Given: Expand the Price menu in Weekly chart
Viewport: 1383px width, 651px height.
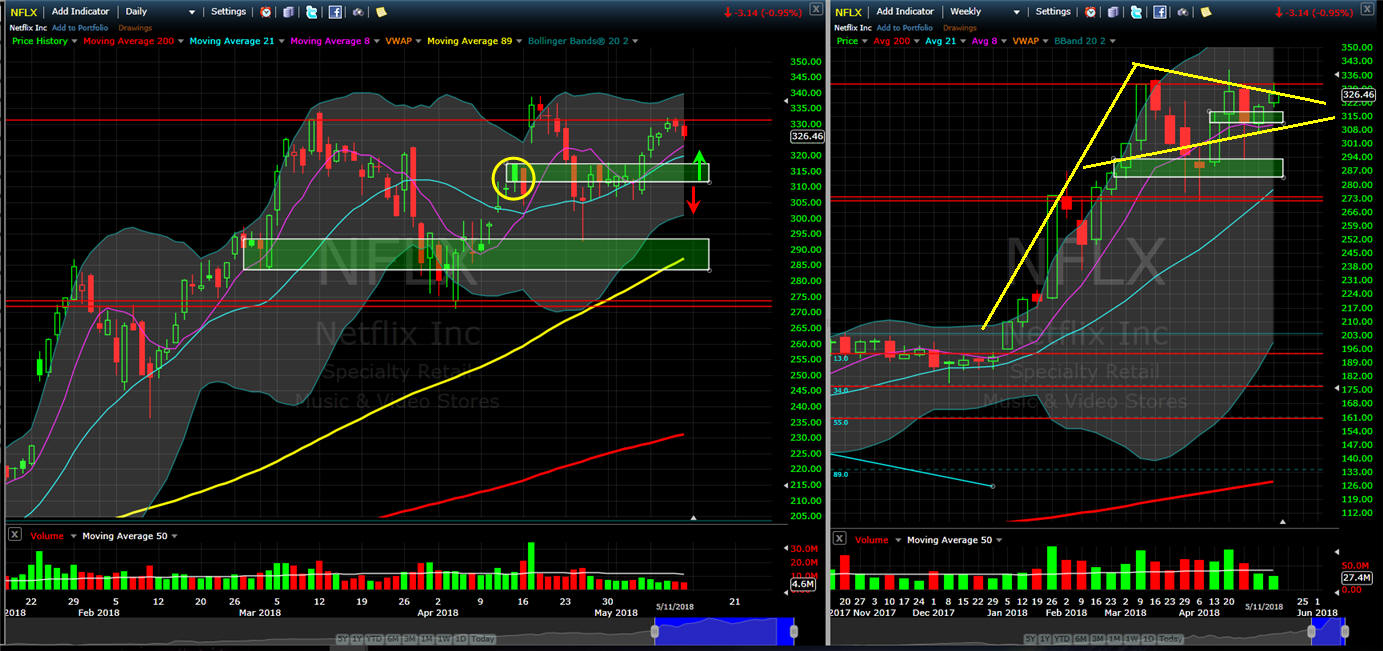Looking at the screenshot, I should point(865,41).
